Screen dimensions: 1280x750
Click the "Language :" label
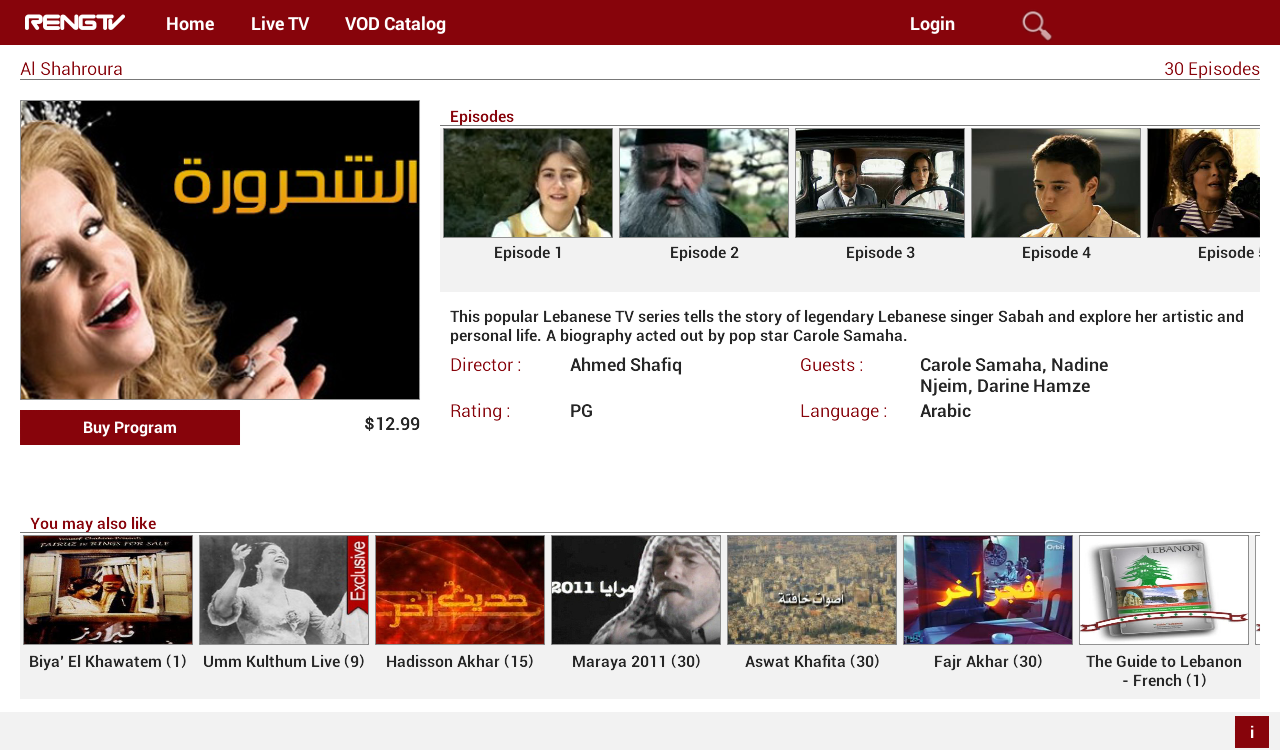tap(843, 411)
